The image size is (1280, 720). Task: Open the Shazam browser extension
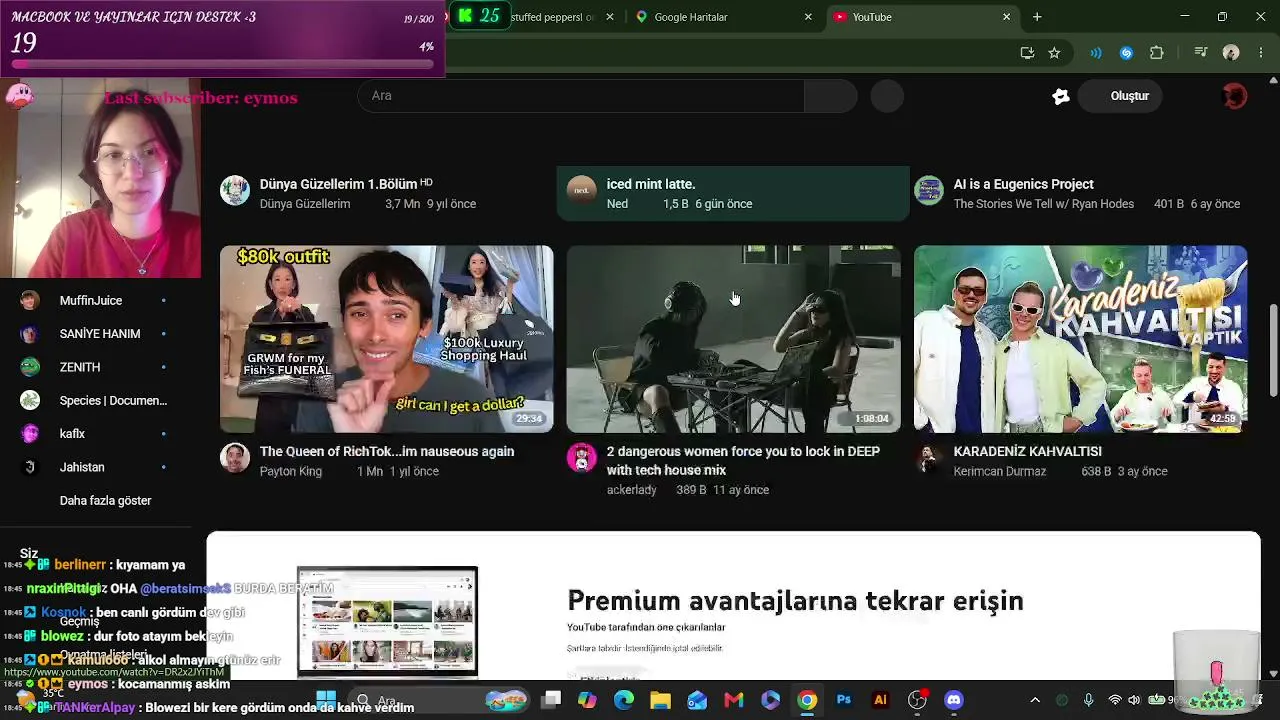click(1126, 53)
